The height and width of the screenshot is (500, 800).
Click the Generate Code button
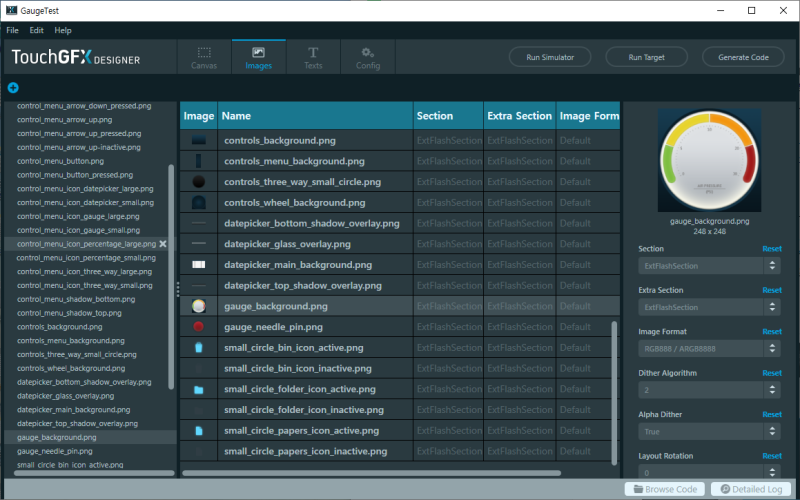click(743, 58)
